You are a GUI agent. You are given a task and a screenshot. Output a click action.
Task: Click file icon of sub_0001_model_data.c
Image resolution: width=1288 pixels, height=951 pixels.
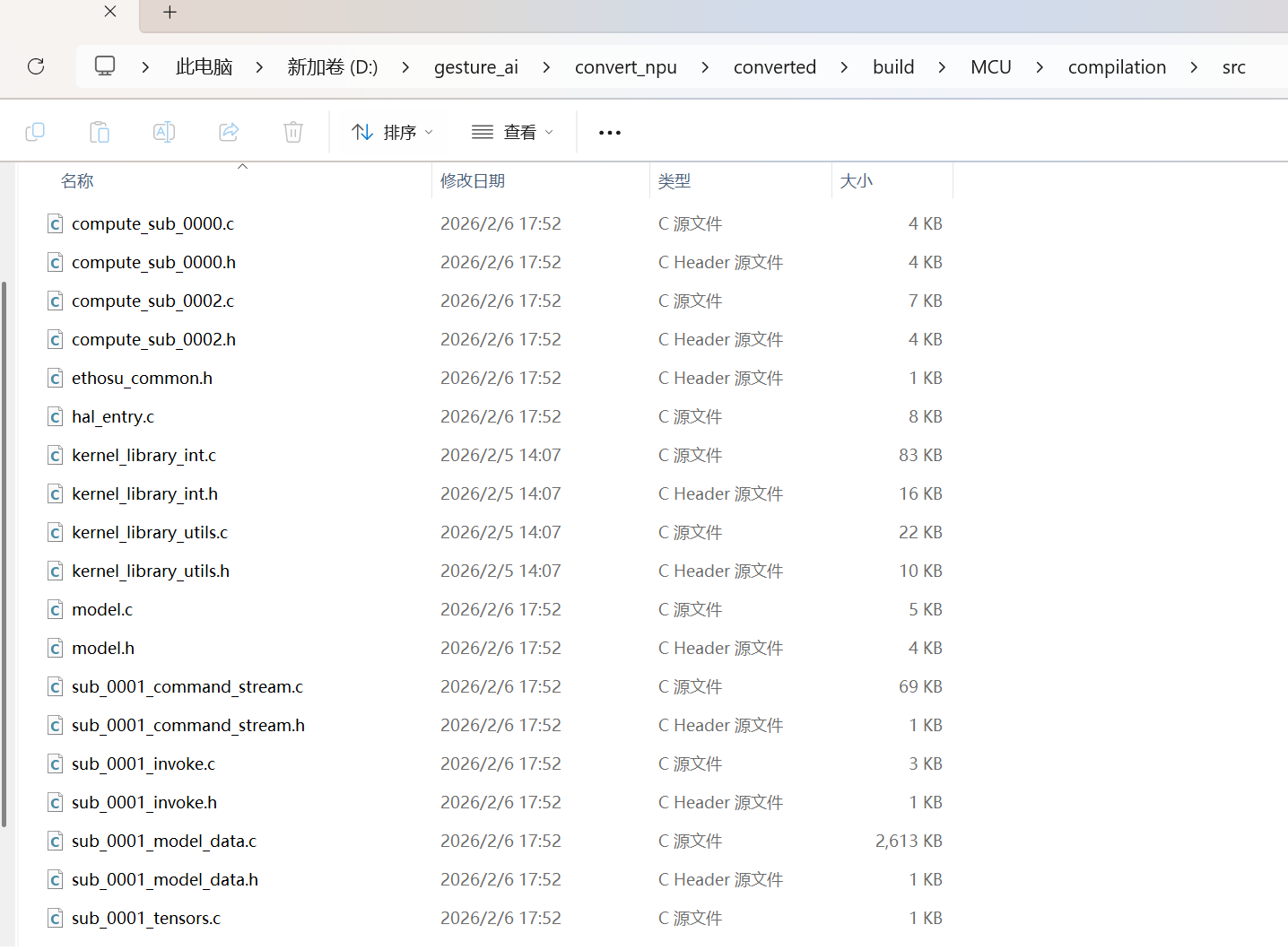click(56, 841)
